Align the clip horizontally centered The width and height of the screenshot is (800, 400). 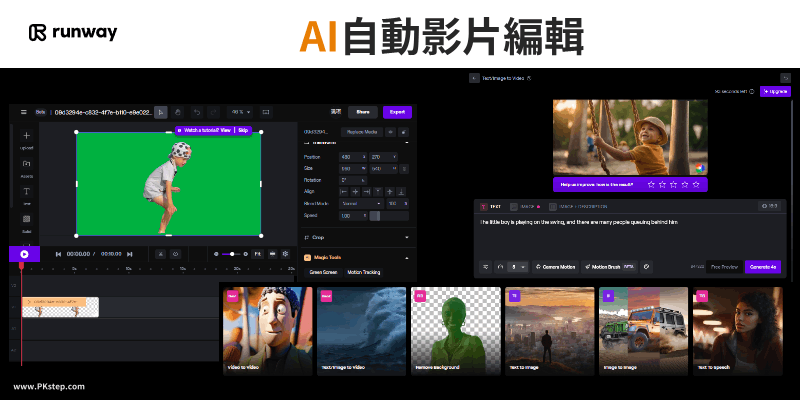click(x=356, y=192)
